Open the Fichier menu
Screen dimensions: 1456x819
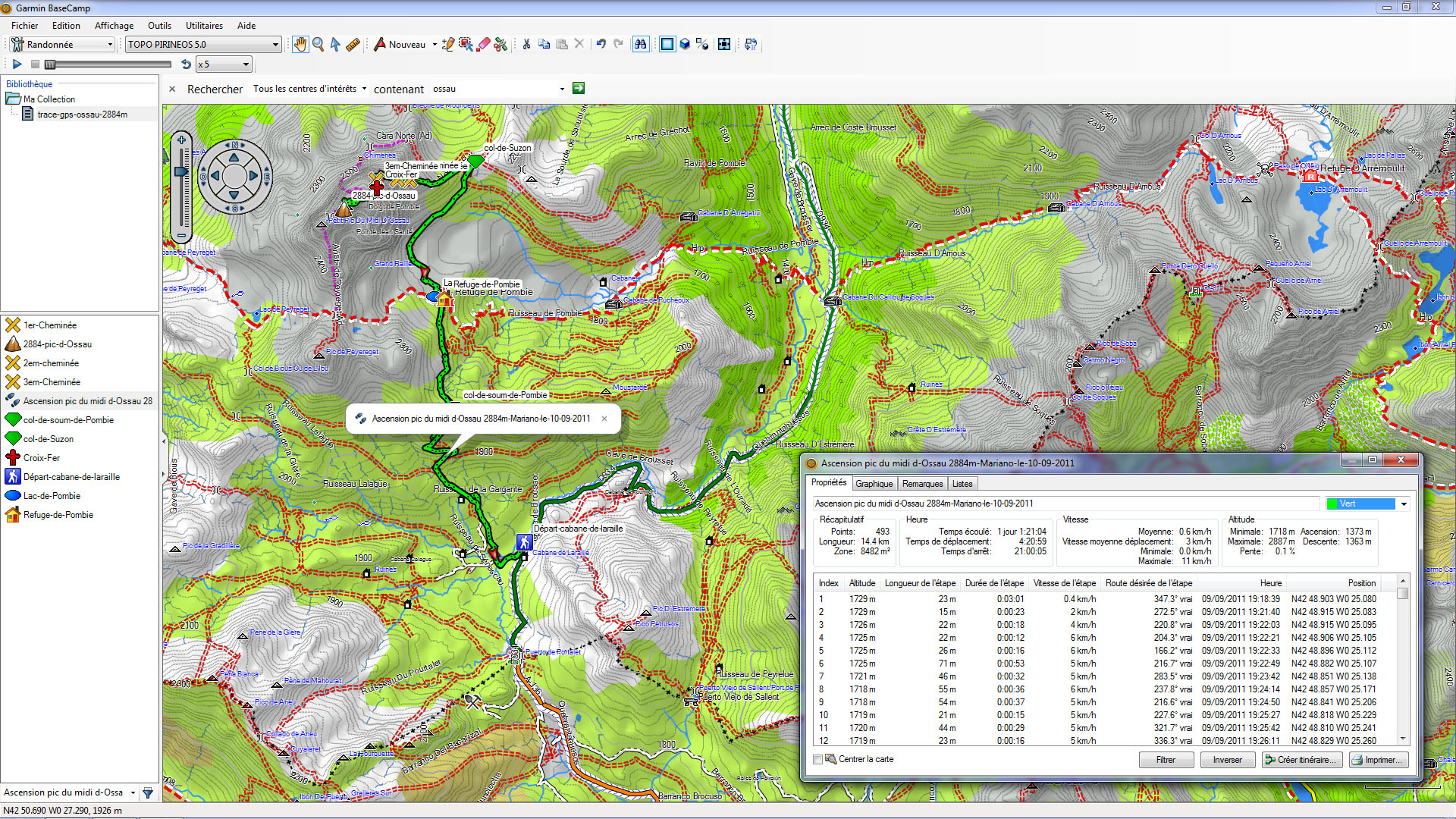point(24,26)
